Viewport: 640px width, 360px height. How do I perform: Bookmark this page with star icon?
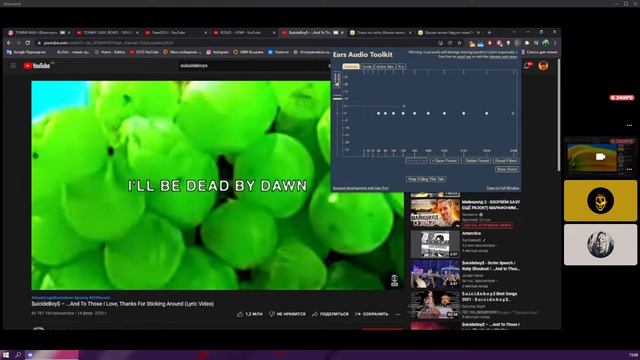pyautogui.click(x=459, y=43)
